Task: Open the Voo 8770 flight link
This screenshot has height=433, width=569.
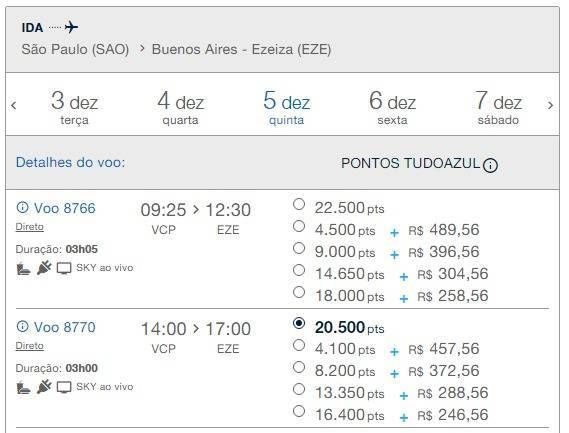Action: tap(65, 327)
